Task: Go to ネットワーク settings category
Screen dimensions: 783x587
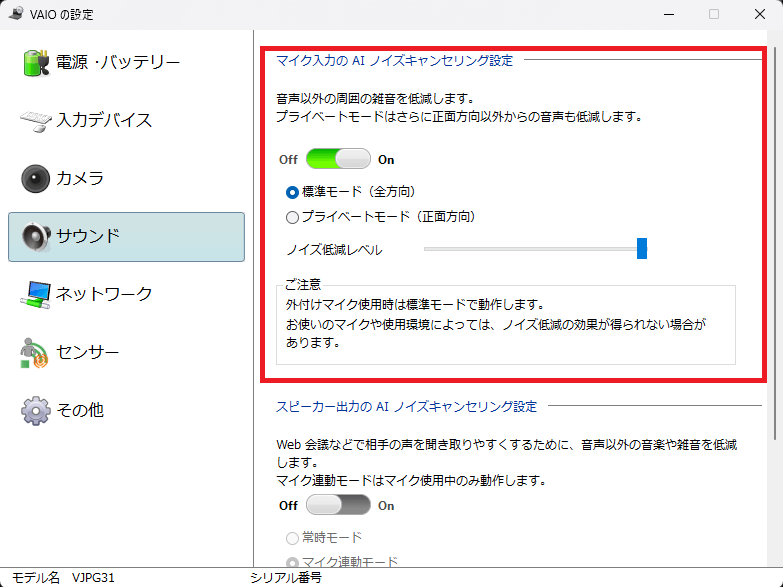Action: click(126, 295)
